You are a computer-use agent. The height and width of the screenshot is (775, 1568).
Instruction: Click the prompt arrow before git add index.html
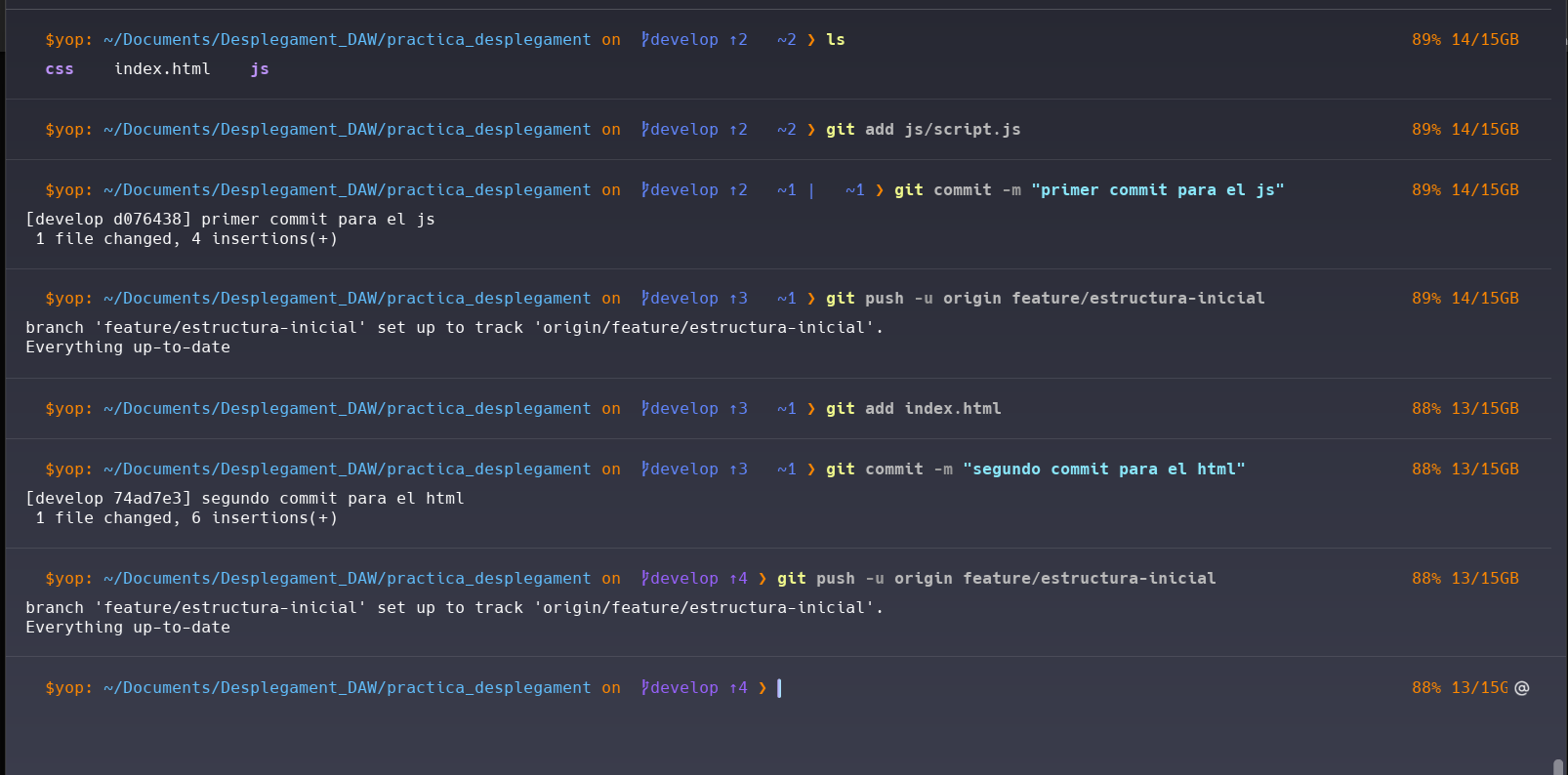click(x=810, y=409)
